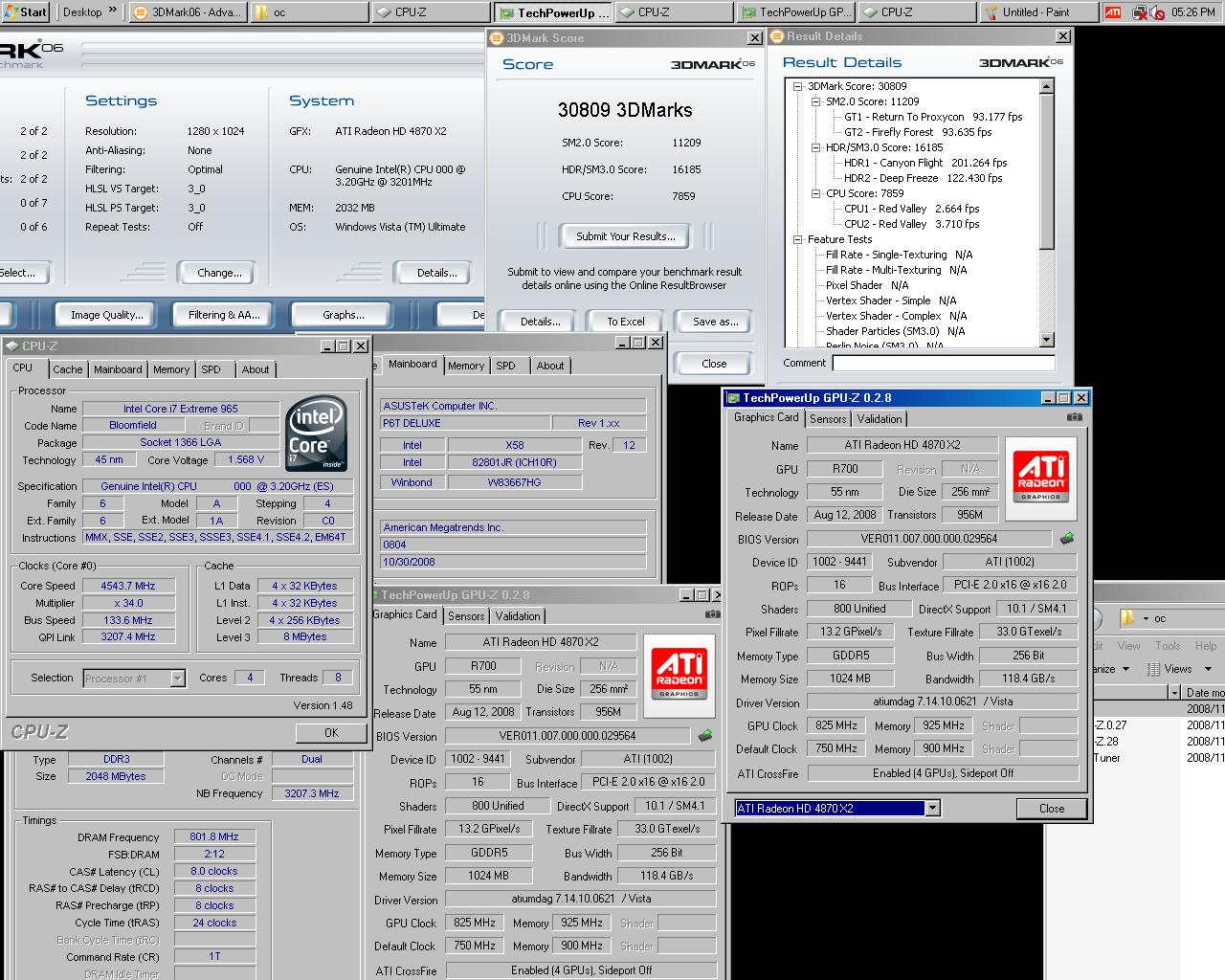Screen dimensions: 1225x980
Task: Switch to Validation tab in front GPU-Z
Action: tap(880, 419)
